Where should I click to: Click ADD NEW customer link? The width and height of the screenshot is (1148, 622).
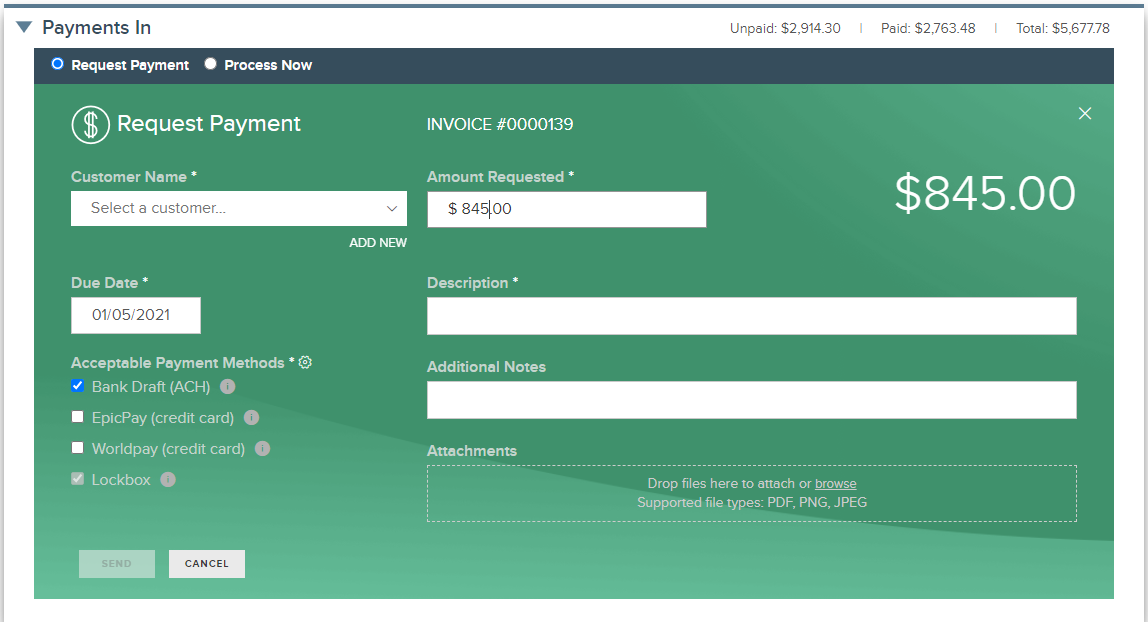[378, 243]
